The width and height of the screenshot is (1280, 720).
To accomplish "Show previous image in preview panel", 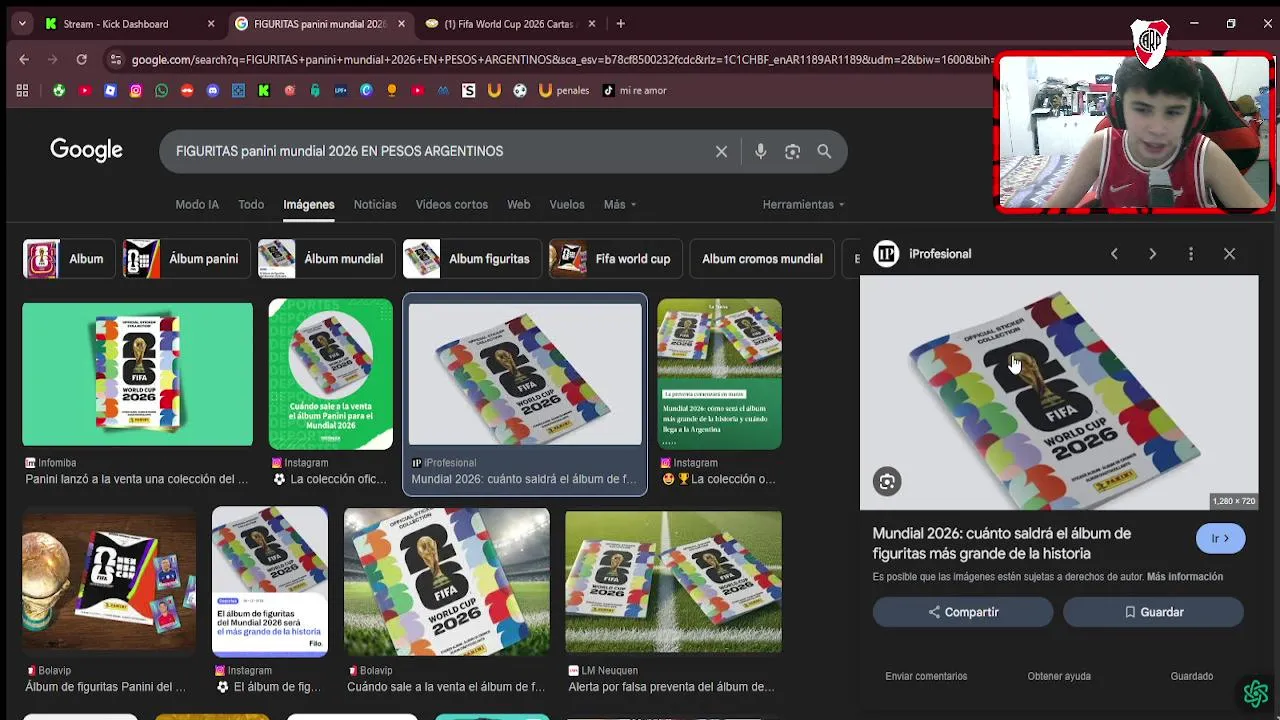I will (1114, 254).
